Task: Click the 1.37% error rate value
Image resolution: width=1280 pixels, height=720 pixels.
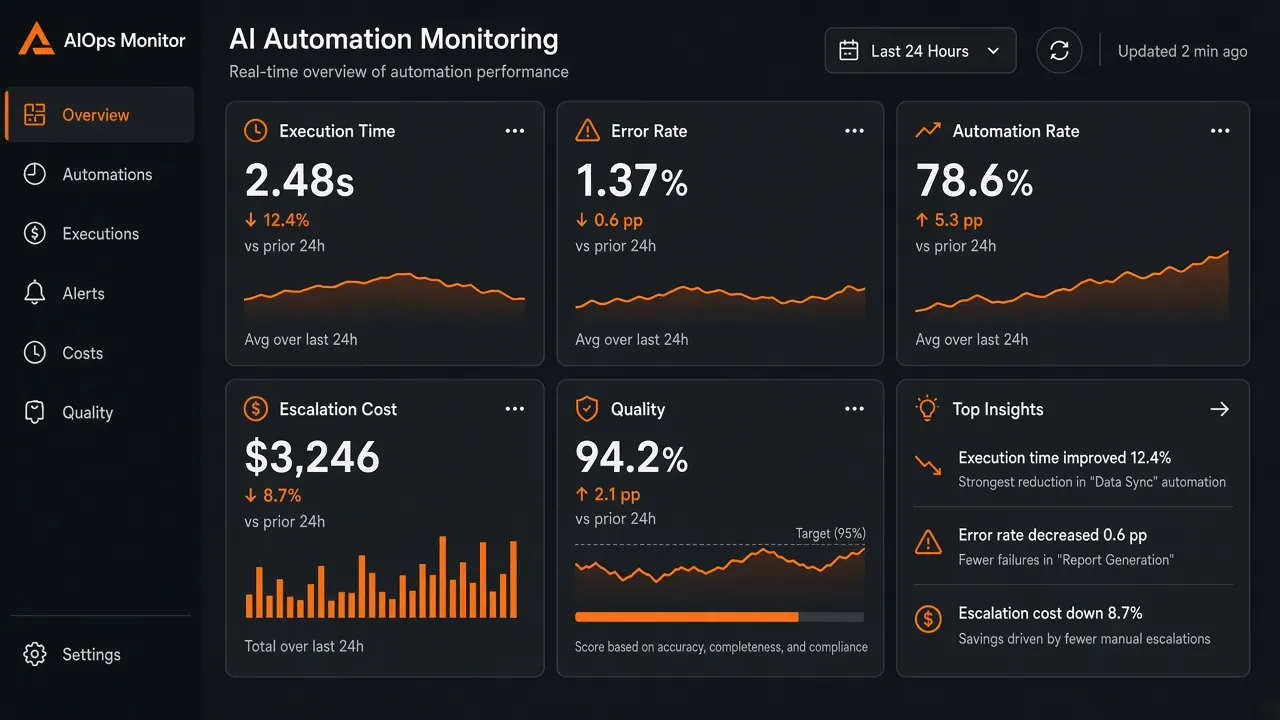Action: pyautogui.click(x=632, y=181)
